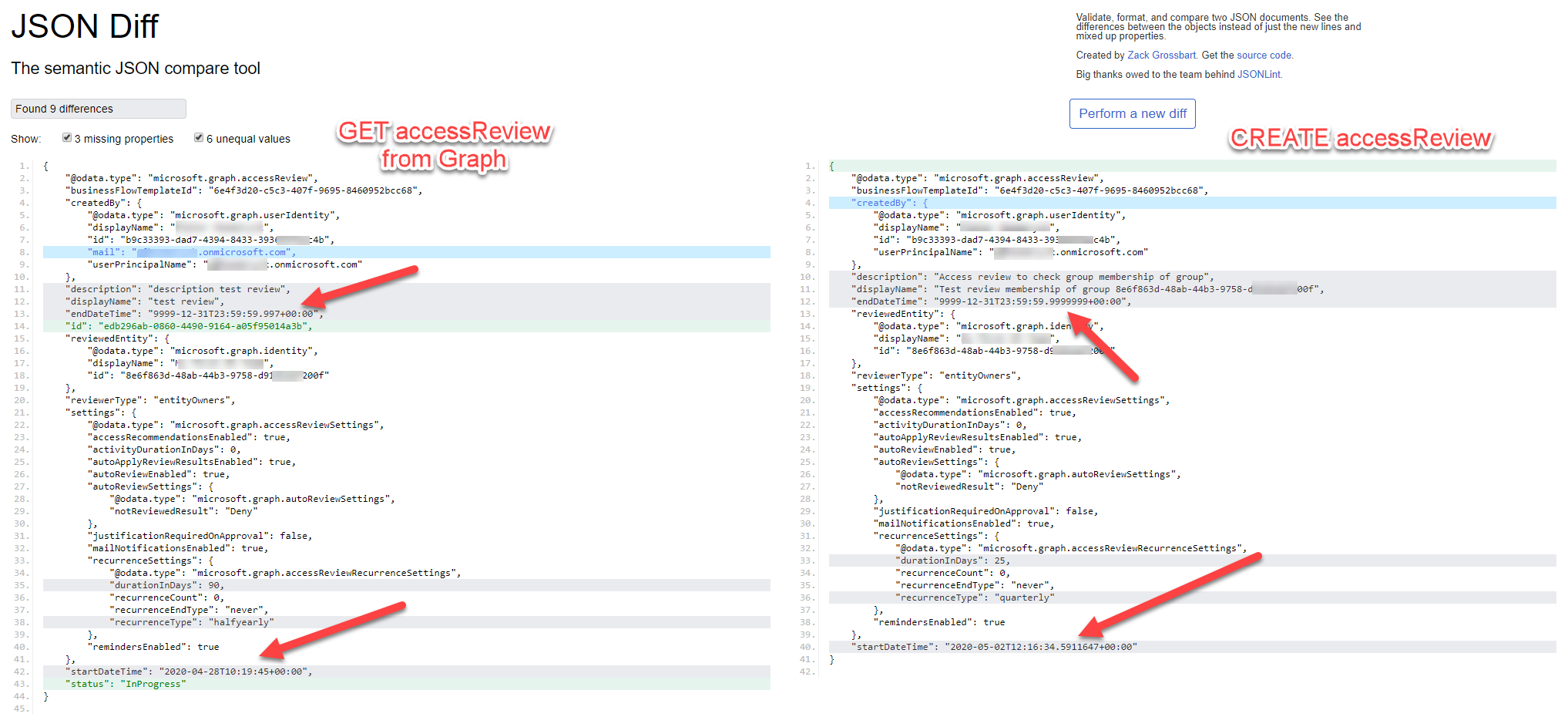Click the 'Found 9 differences' box

[x=99, y=109]
